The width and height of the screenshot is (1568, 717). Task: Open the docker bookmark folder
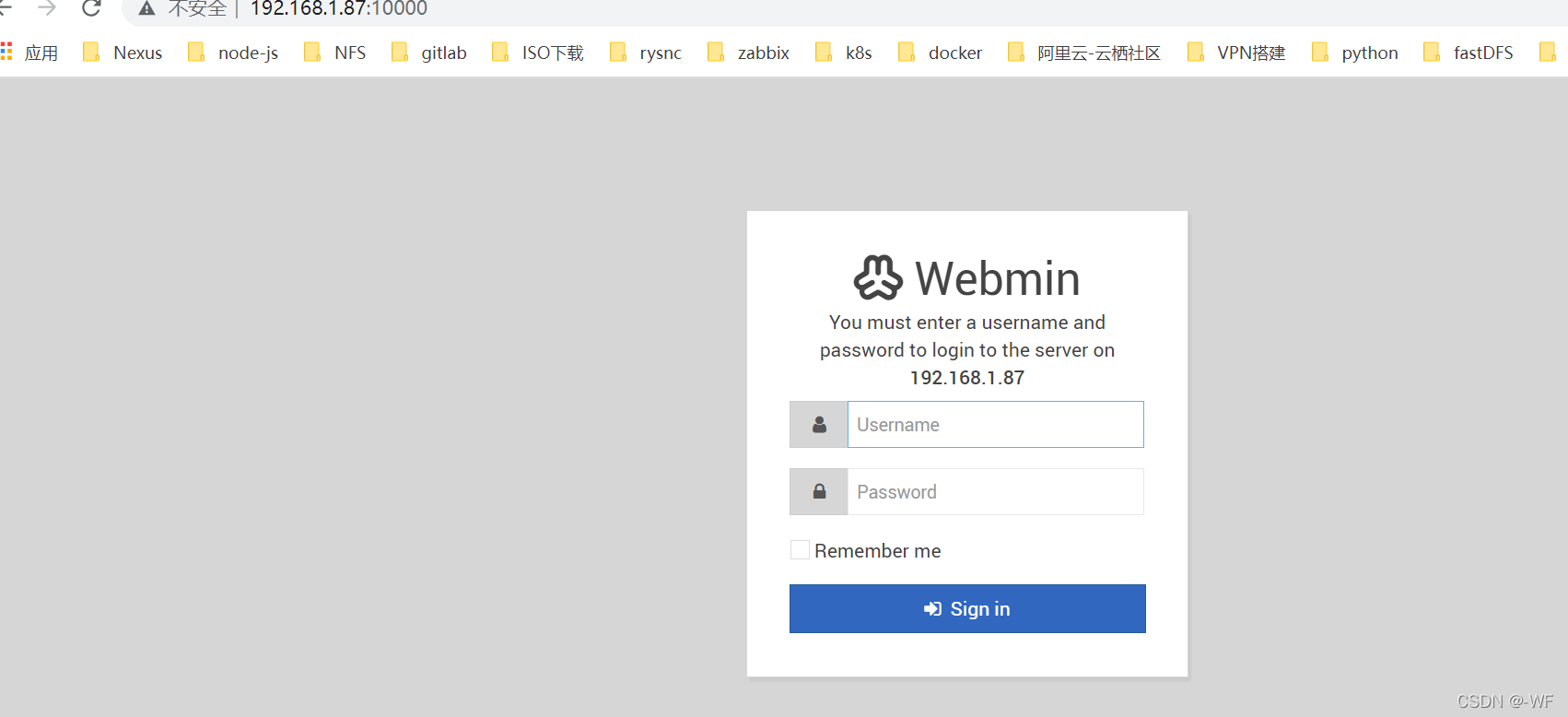pos(941,53)
